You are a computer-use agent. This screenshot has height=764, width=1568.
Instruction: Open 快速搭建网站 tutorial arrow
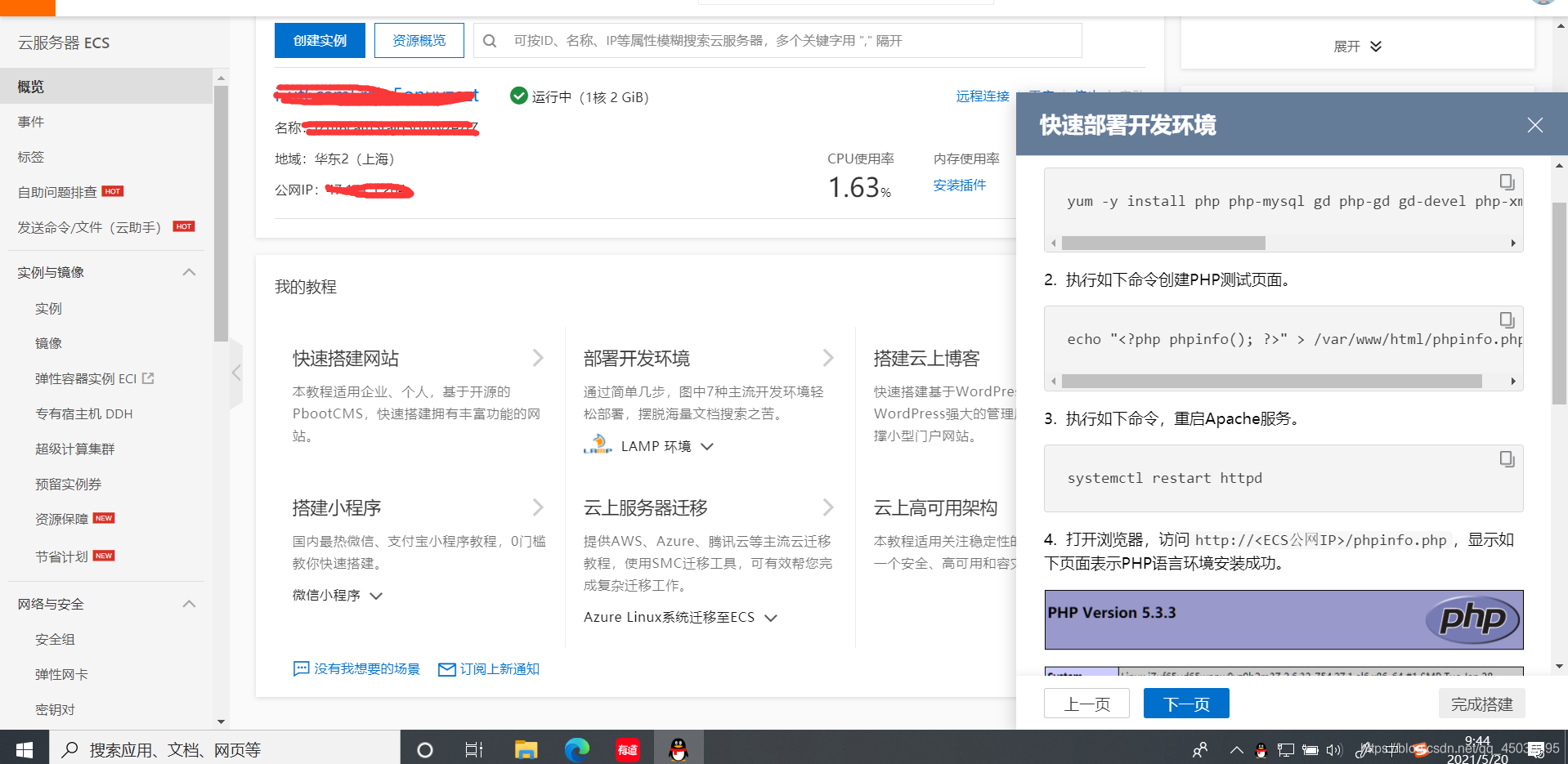coord(537,358)
